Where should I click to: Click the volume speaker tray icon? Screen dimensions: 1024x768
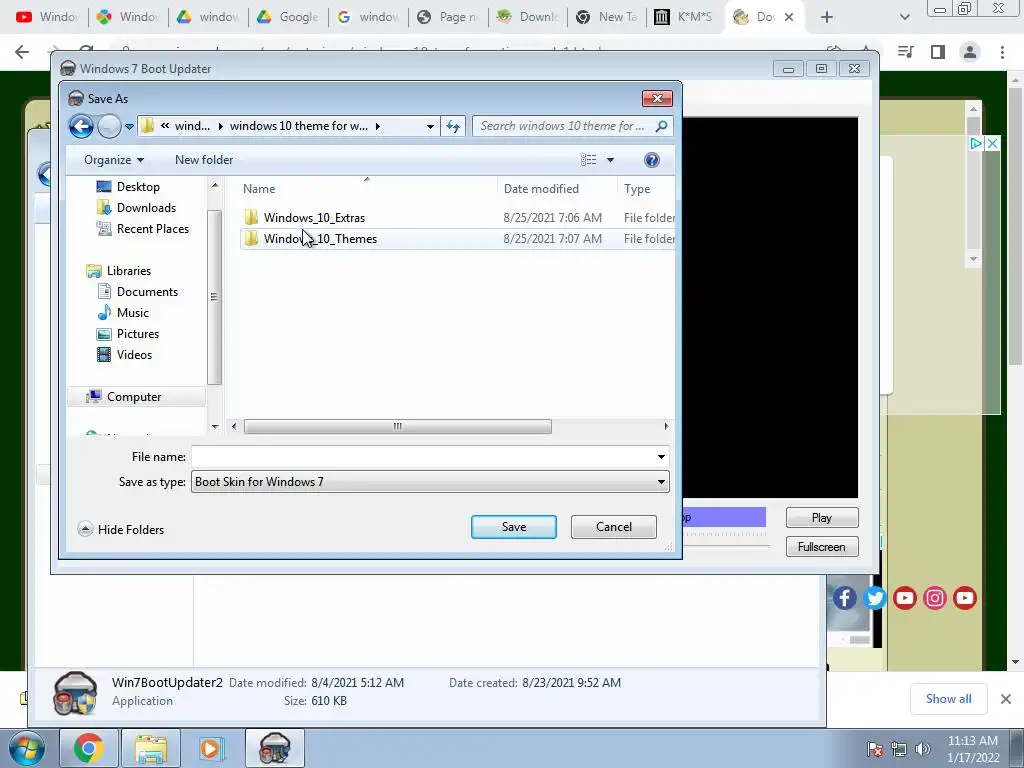[923, 748]
